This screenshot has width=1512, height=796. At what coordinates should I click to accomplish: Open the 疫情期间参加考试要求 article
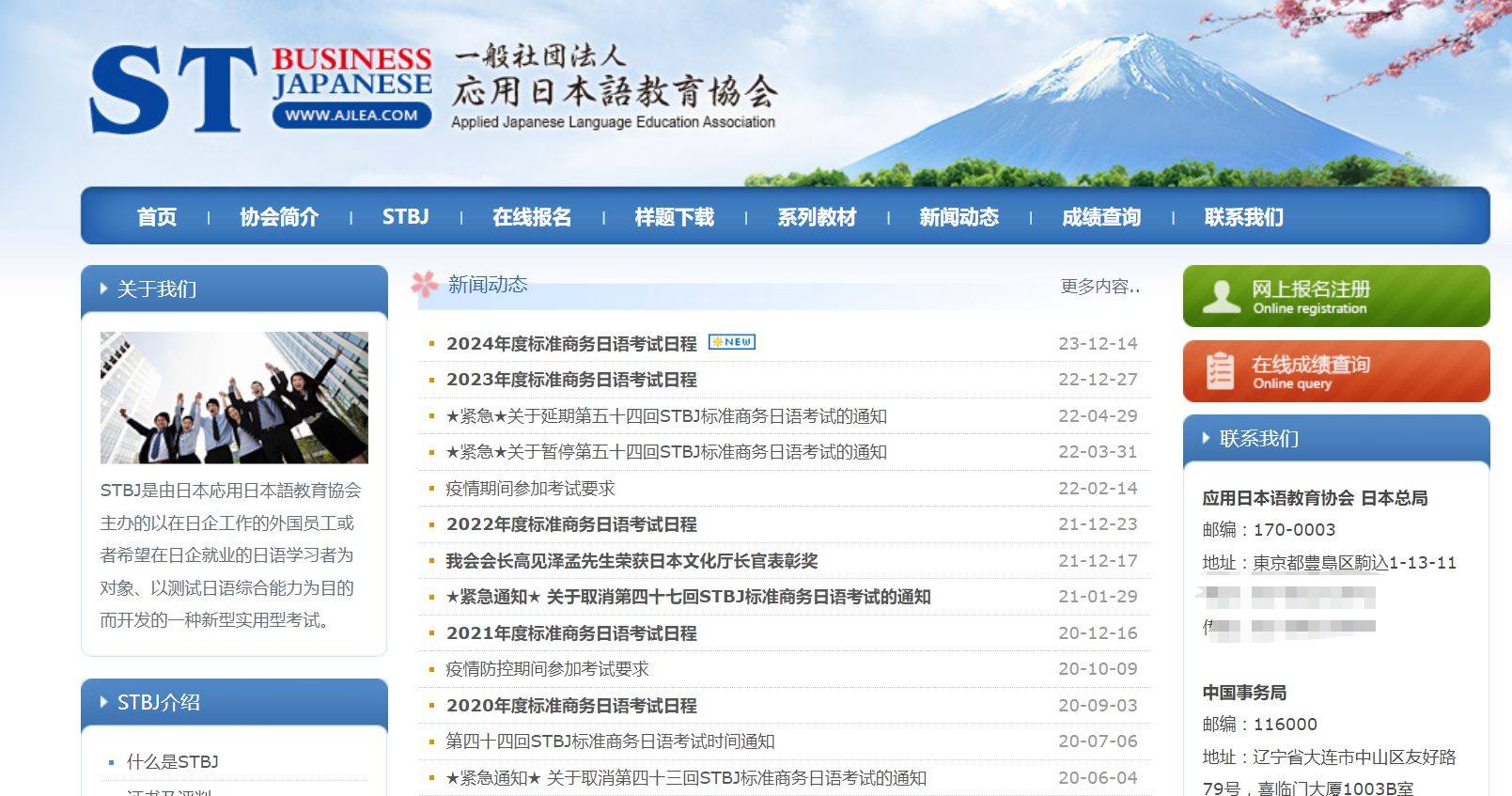530,489
